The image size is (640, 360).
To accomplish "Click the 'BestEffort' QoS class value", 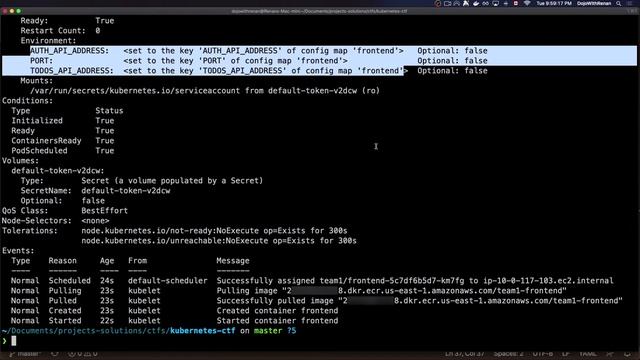I will (x=104, y=211).
